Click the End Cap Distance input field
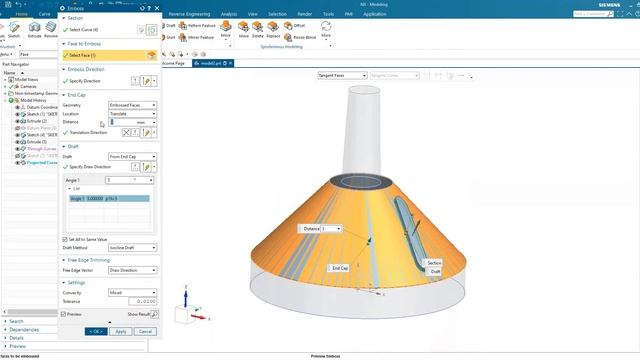The image size is (640, 360). [x=132, y=122]
